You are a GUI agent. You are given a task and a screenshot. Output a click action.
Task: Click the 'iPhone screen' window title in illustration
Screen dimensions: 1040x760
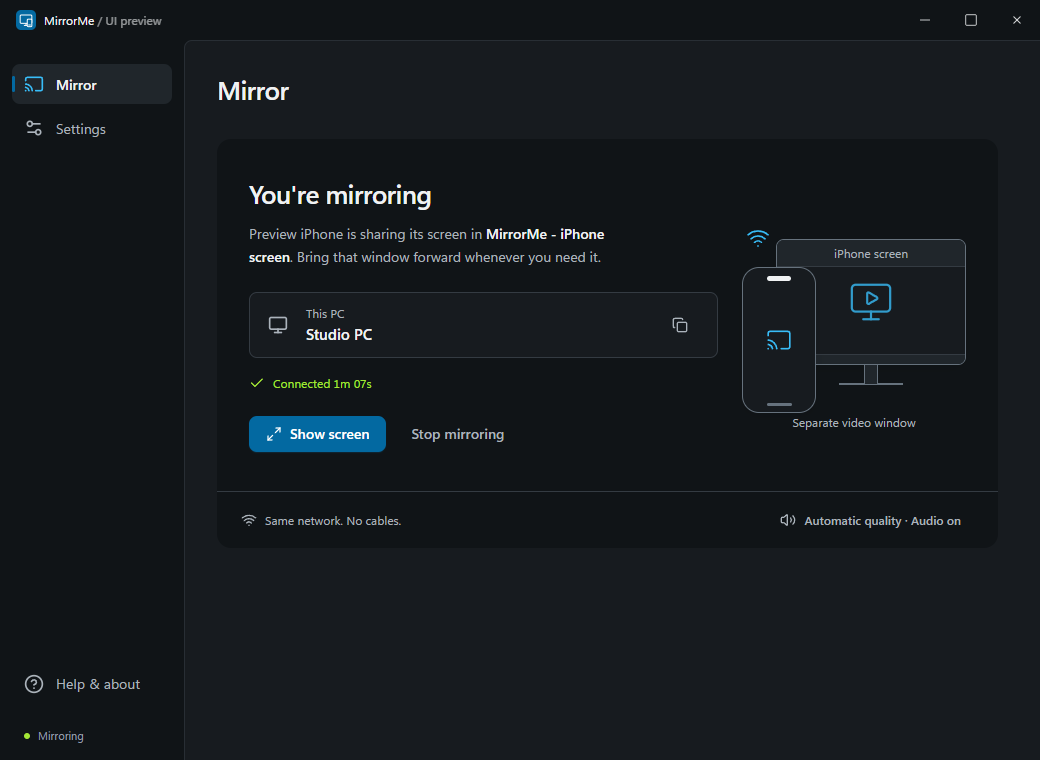point(871,254)
